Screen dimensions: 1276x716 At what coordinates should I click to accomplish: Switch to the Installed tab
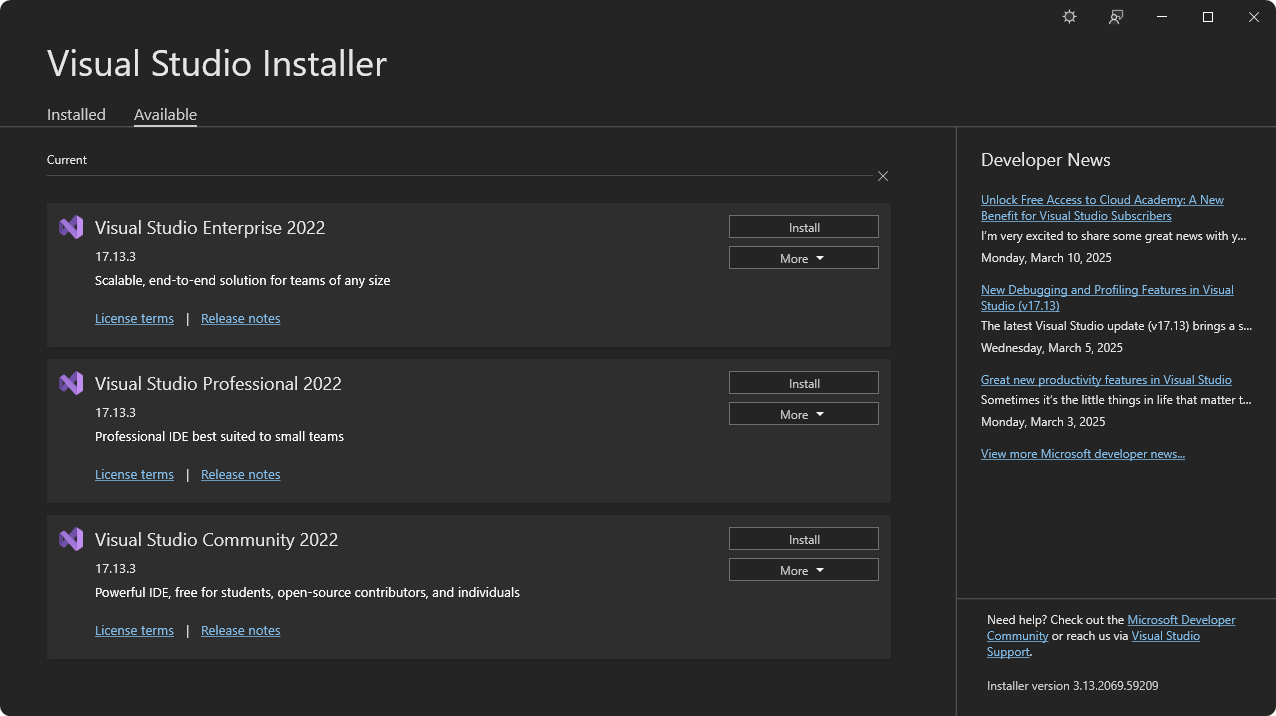pyautogui.click(x=76, y=114)
